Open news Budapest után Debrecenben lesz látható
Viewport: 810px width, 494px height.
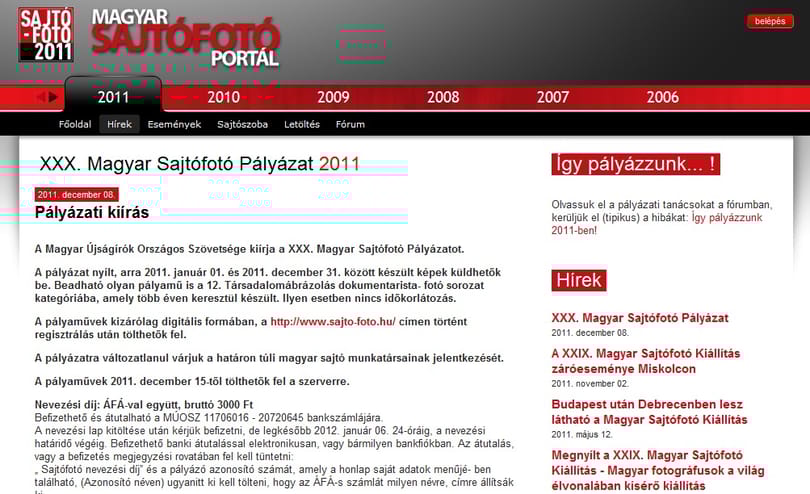(649, 412)
